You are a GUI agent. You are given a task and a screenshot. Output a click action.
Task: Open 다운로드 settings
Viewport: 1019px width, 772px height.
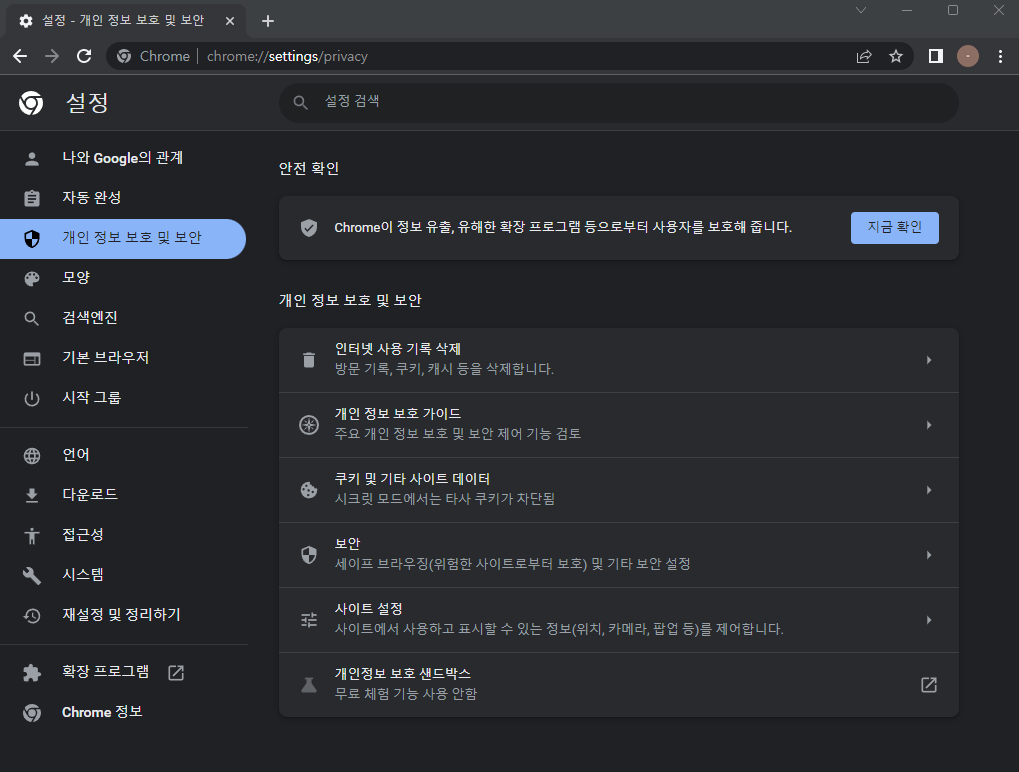click(x=123, y=495)
